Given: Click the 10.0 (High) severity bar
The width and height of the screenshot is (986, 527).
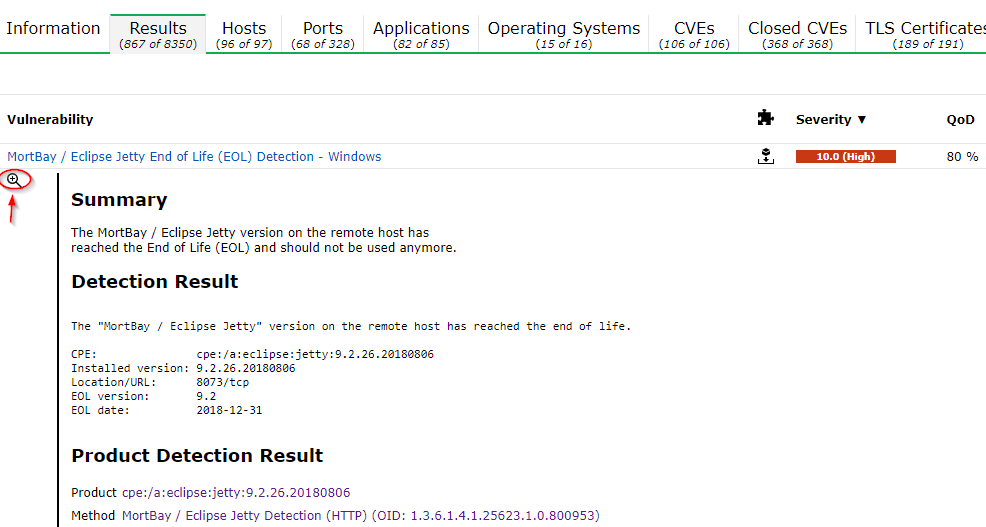Looking at the screenshot, I should pos(845,157).
